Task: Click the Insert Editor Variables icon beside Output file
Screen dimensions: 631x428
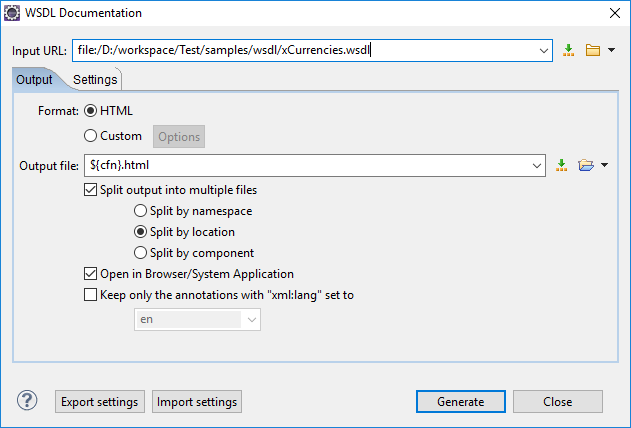Action: 562,165
